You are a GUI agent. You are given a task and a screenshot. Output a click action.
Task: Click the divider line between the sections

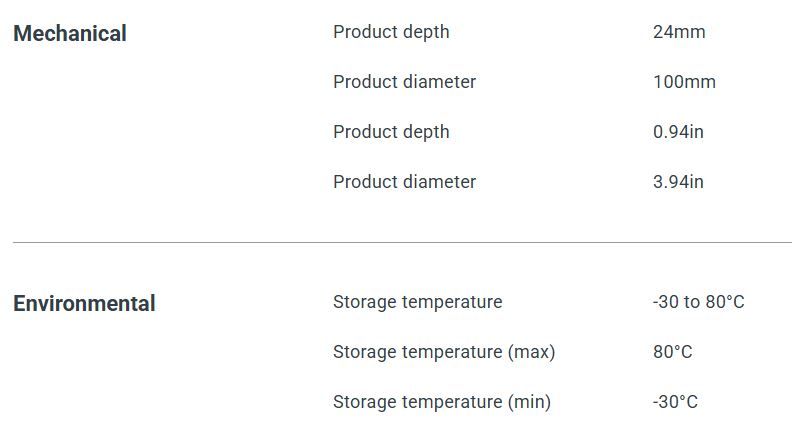pyautogui.click(x=402, y=242)
